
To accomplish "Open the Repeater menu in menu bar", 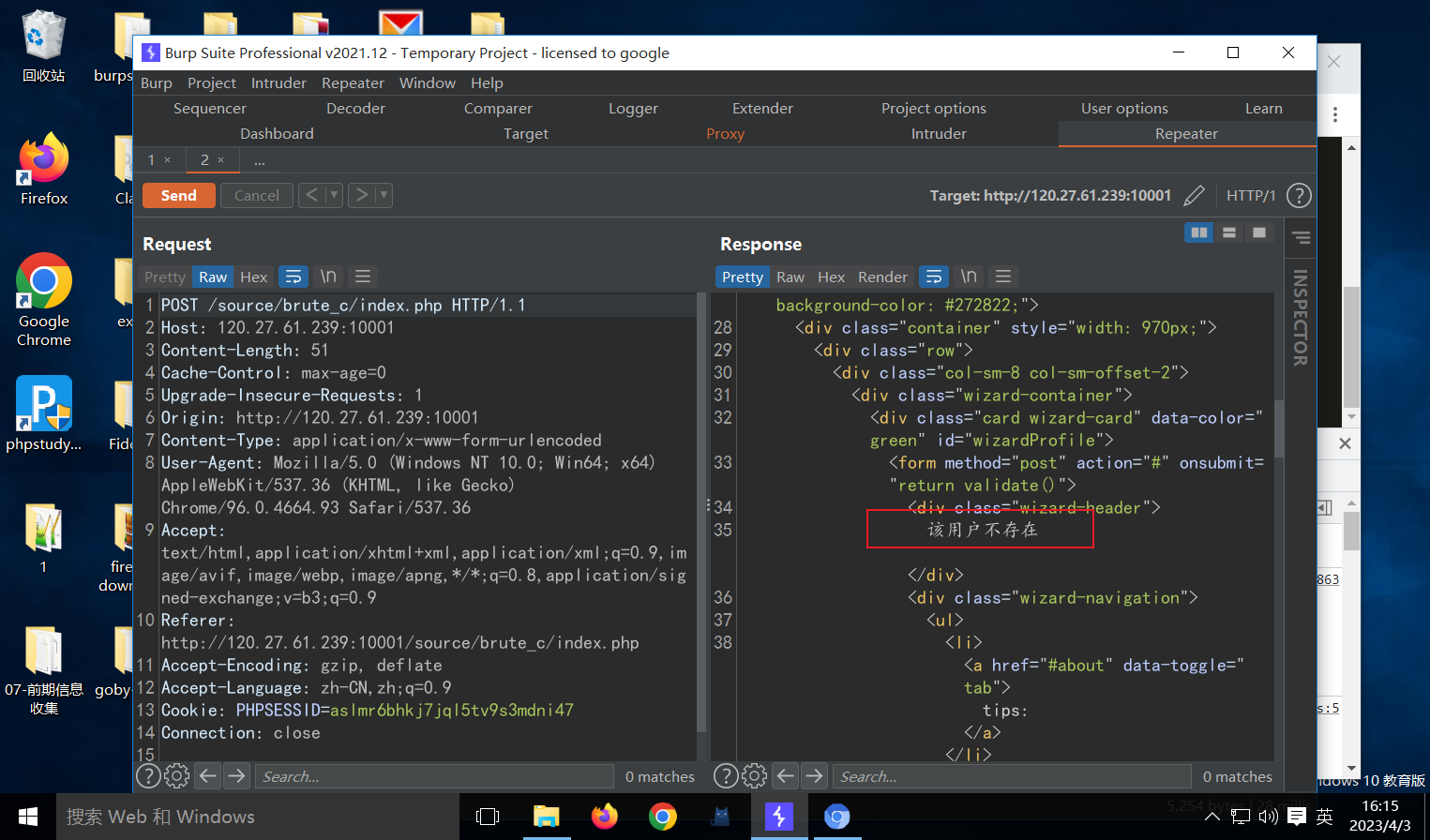I will pos(354,82).
